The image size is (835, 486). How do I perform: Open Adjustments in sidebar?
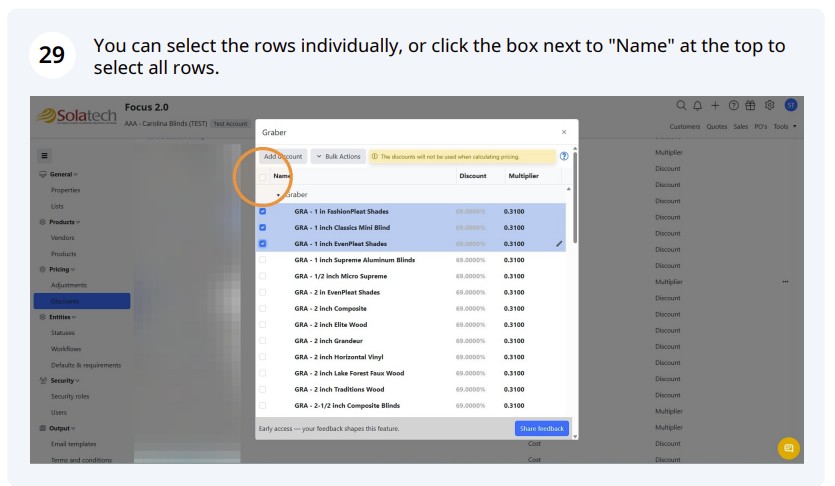[x=69, y=285]
